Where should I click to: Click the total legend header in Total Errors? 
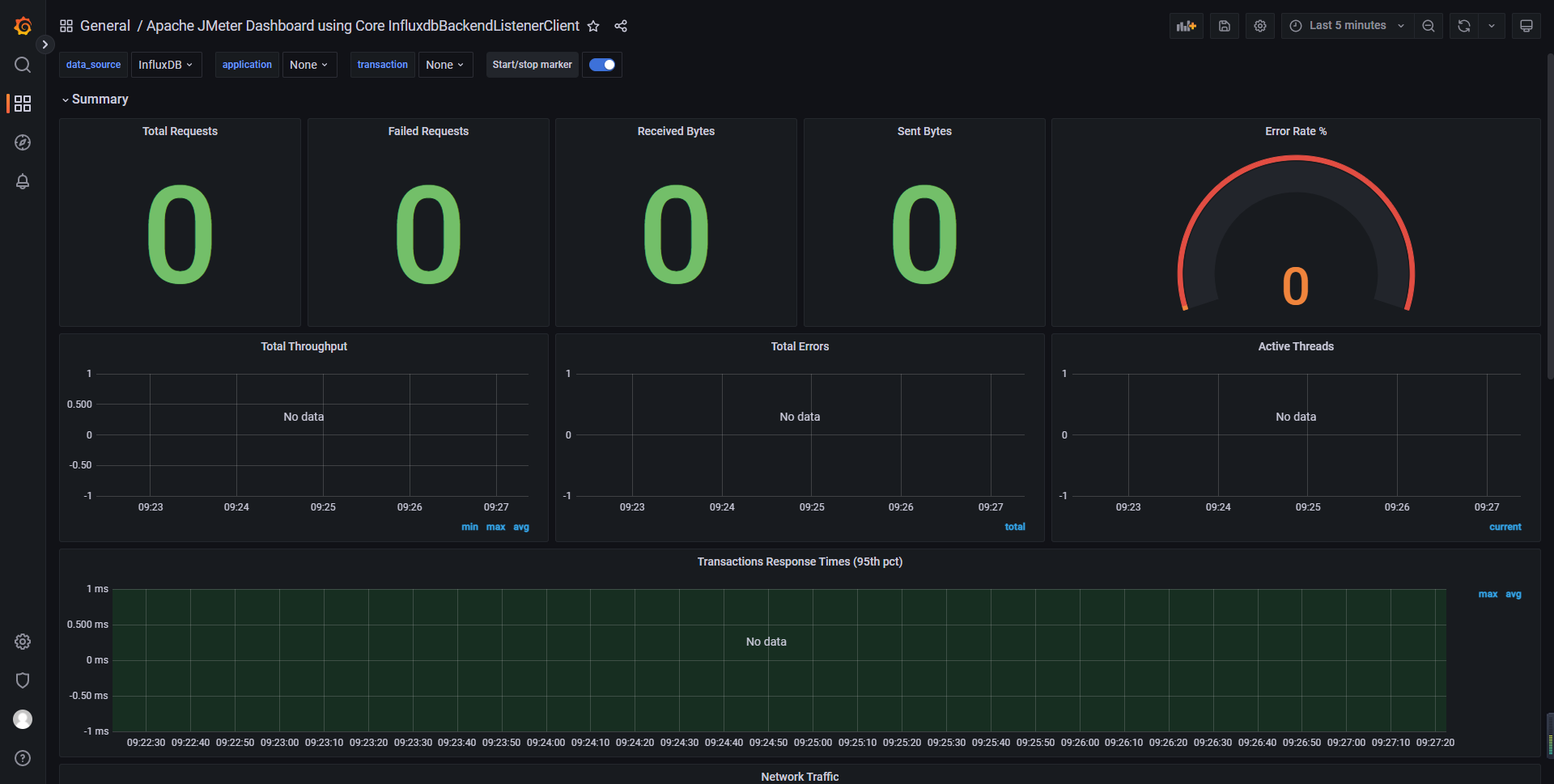(1015, 527)
